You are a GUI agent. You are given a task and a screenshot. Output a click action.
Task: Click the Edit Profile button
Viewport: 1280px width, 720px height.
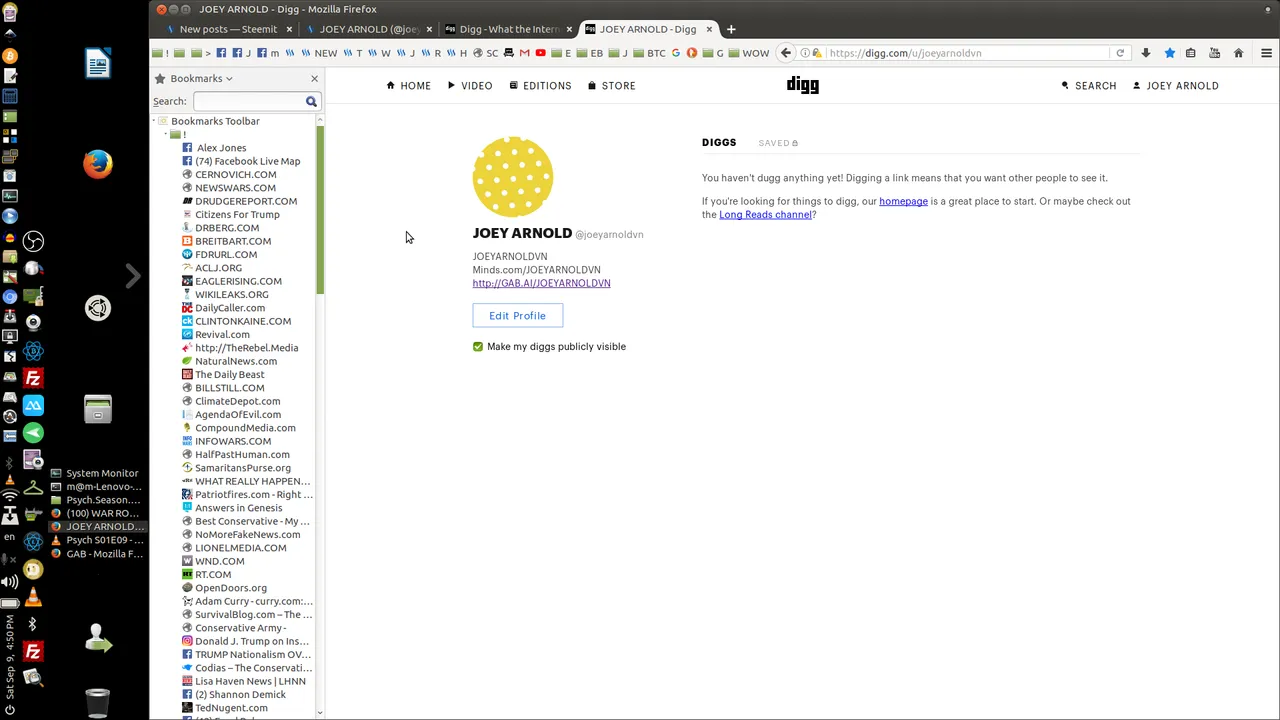pos(517,316)
